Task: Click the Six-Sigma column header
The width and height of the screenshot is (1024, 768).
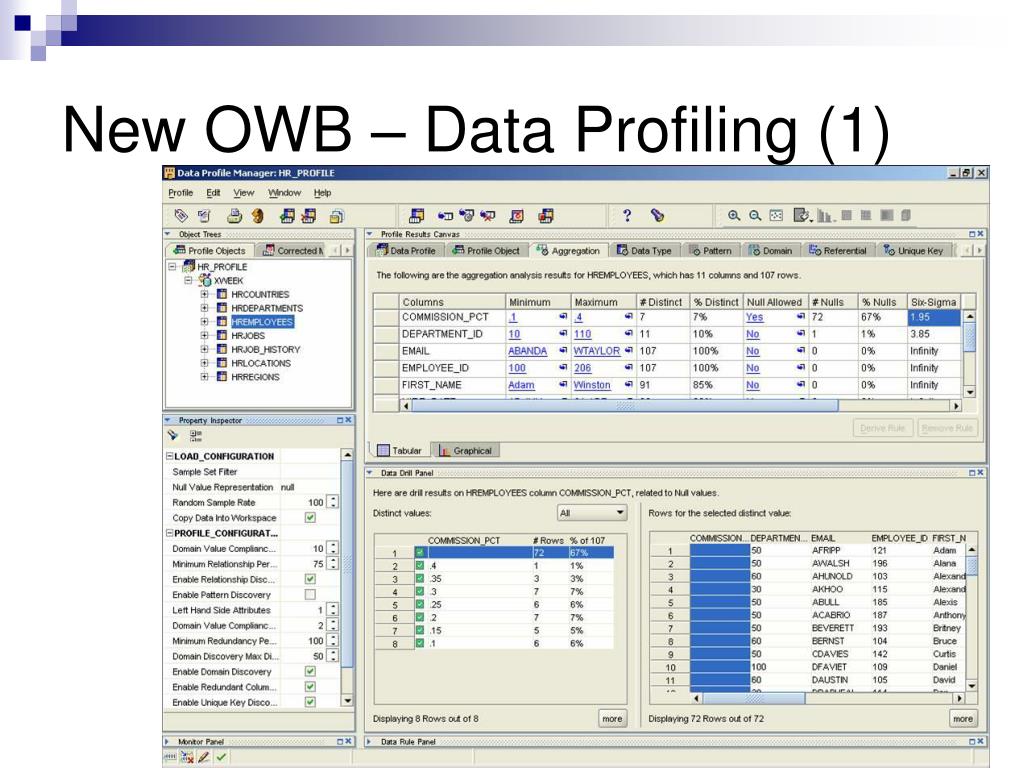Action: tap(934, 302)
